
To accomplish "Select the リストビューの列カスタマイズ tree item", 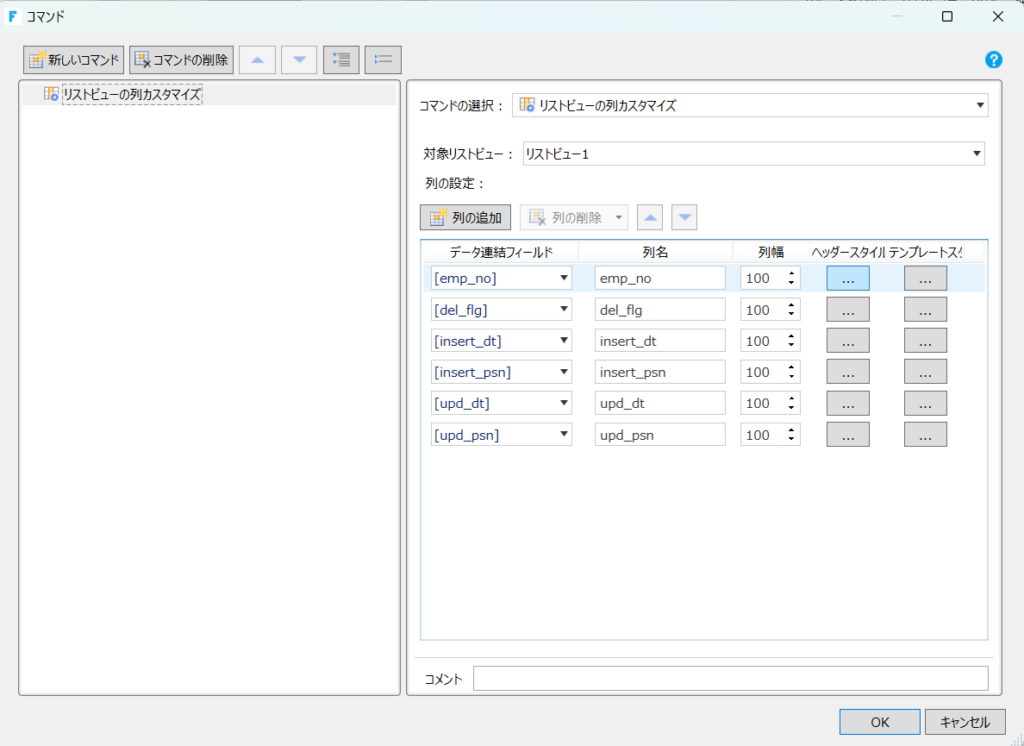I will [131, 94].
